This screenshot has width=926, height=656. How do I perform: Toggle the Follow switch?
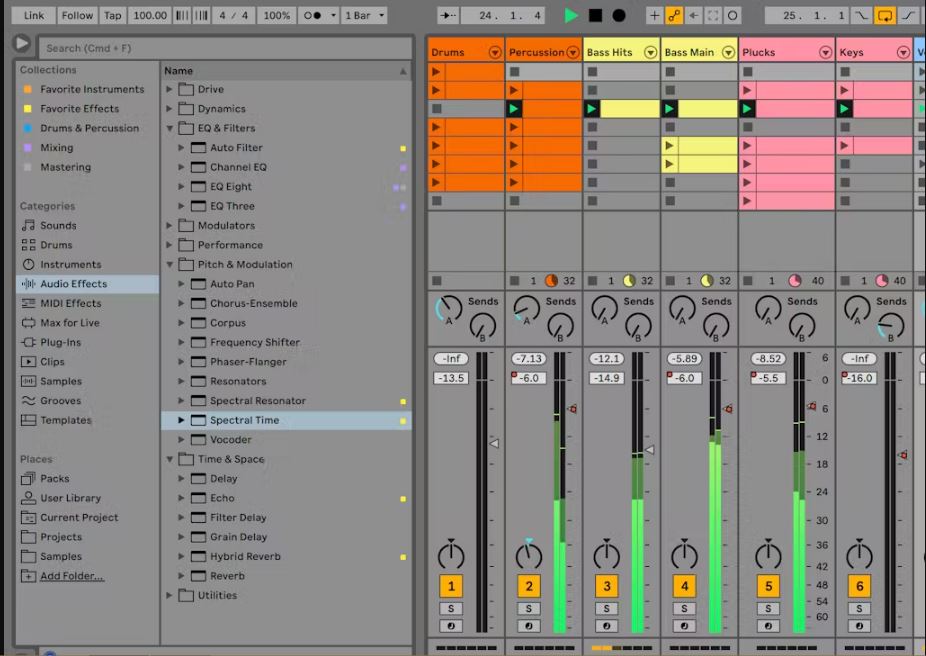point(77,15)
